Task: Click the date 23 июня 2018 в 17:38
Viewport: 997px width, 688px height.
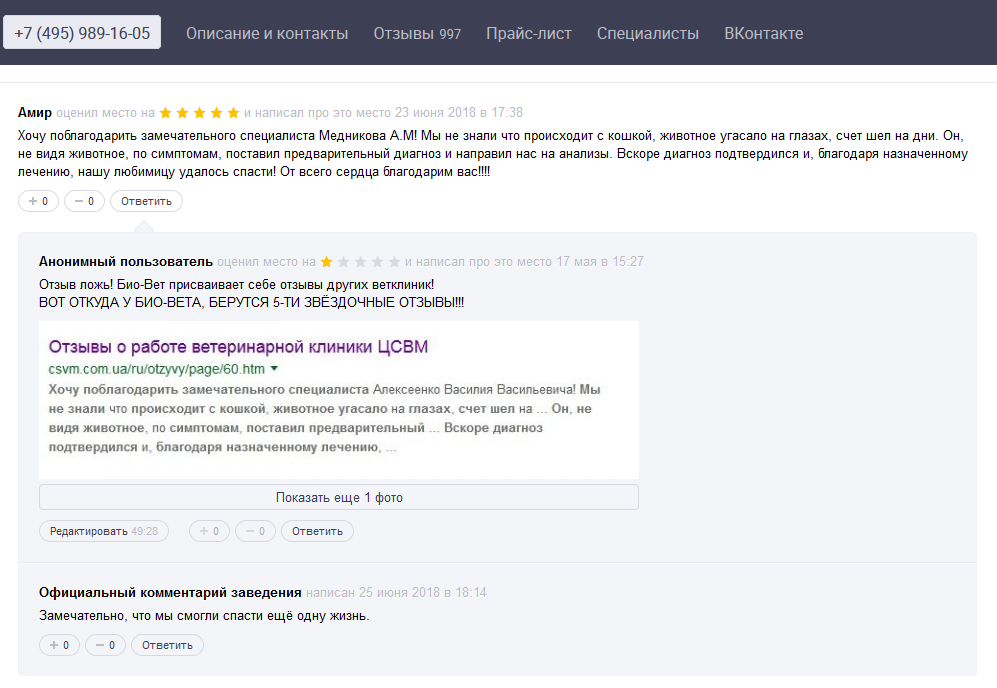Action: pyautogui.click(x=458, y=113)
